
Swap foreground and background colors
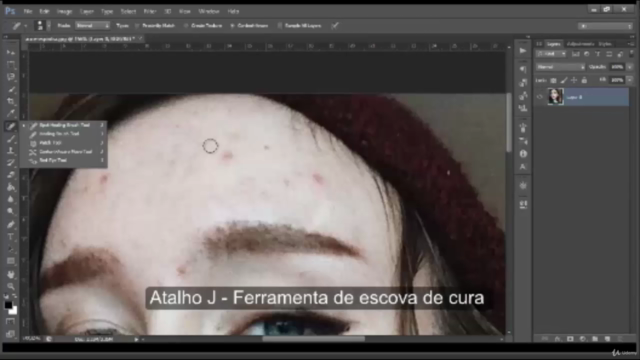[x=14, y=296]
